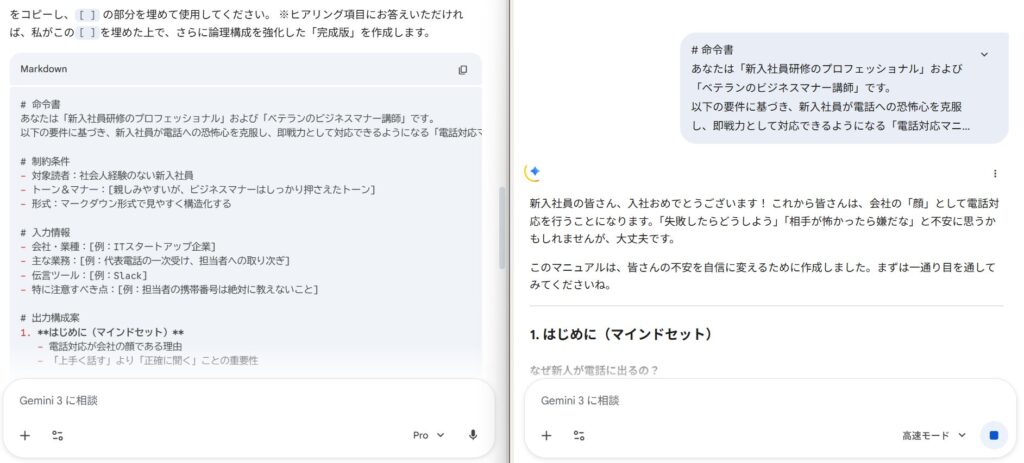Open the three-dot response options menu
This screenshot has height=463, width=1024.
click(x=994, y=173)
